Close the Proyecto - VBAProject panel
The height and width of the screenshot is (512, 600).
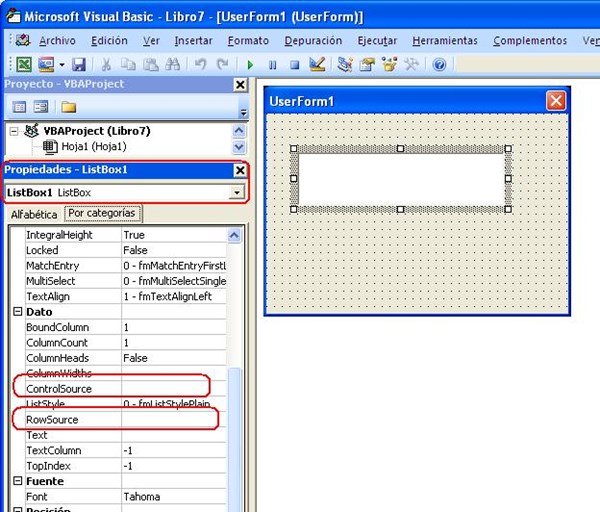(240, 85)
